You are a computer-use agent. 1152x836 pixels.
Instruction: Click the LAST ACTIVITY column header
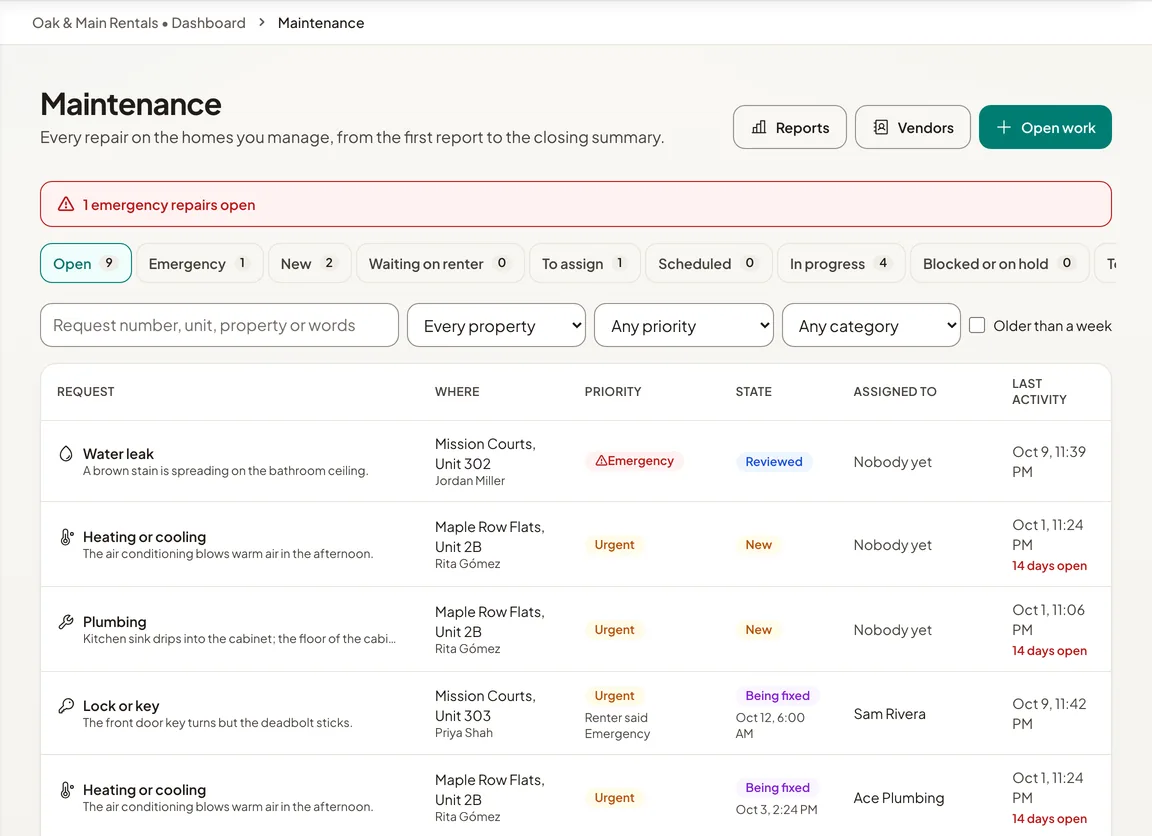click(x=1039, y=392)
